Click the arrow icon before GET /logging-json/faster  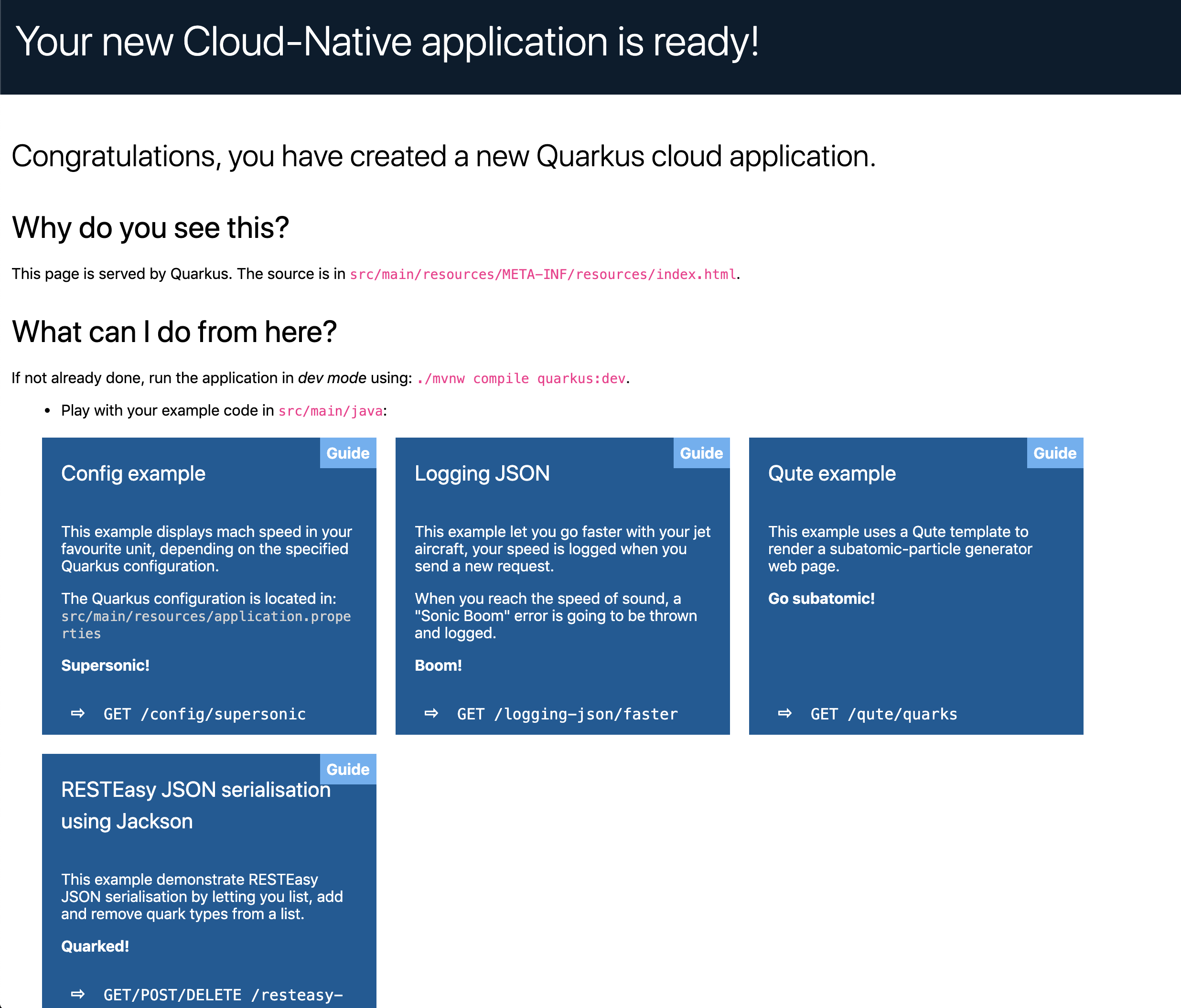[431, 713]
